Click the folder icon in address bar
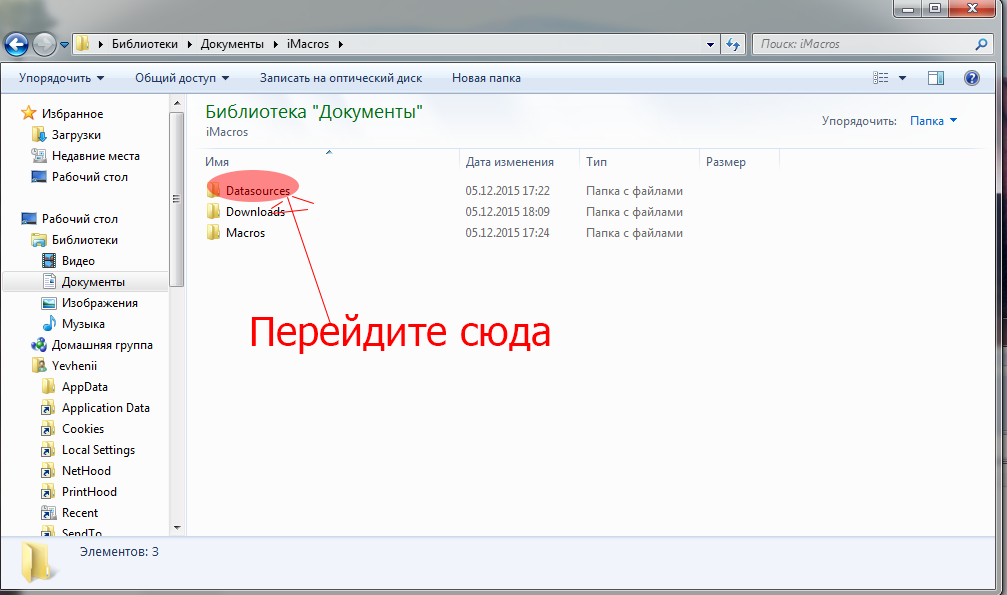This screenshot has height=595, width=1007. click(83, 44)
